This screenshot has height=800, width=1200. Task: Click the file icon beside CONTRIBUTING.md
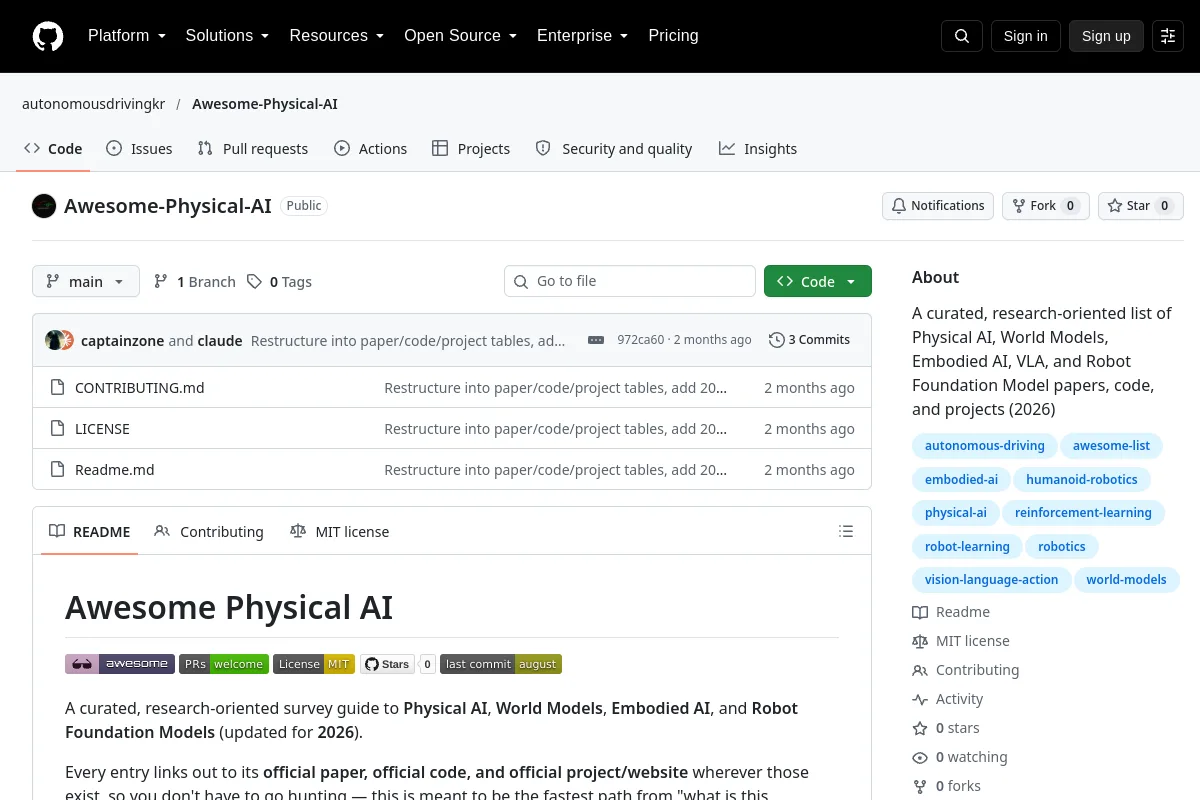(57, 388)
